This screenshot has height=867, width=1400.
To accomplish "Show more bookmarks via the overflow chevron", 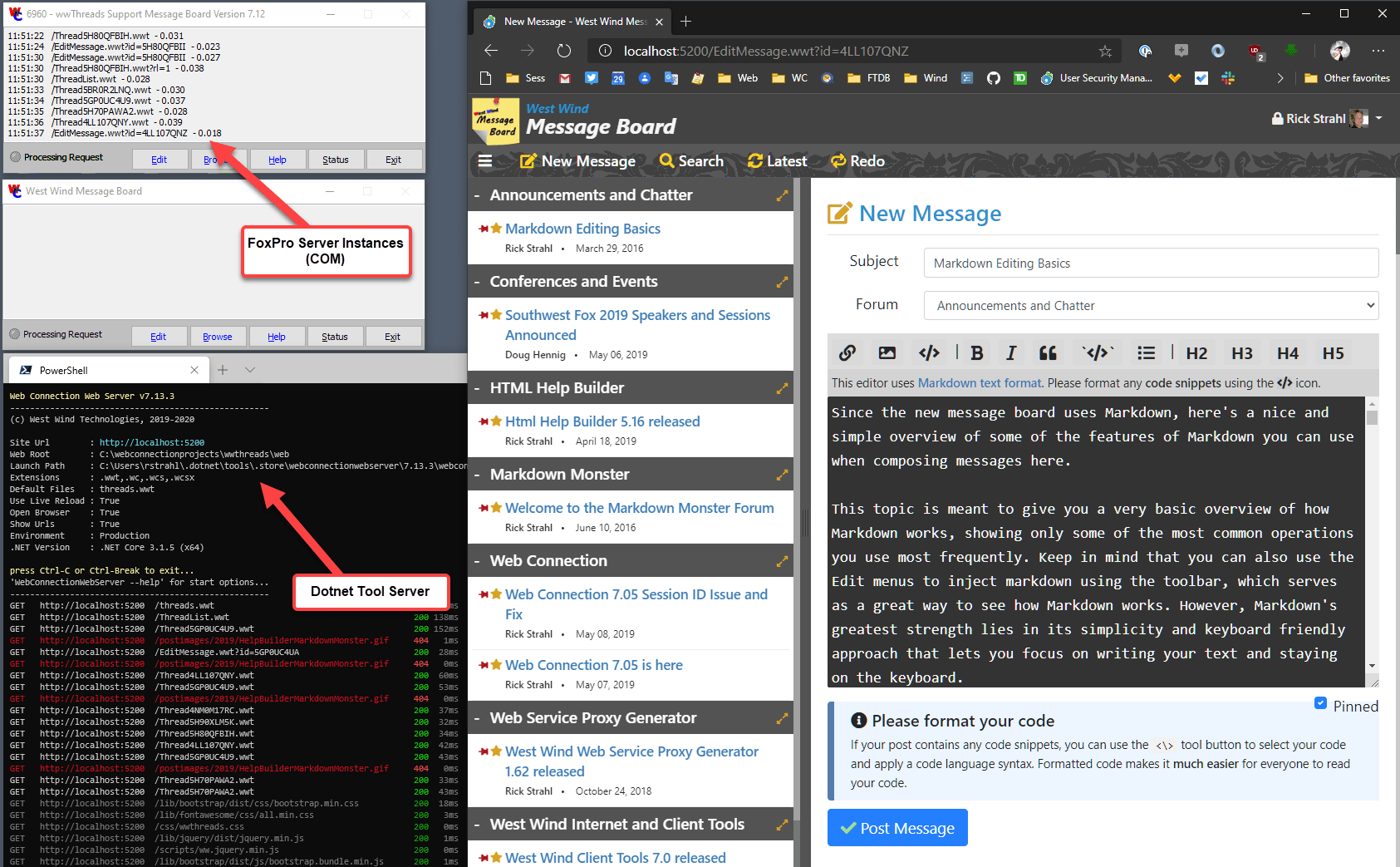I will [1280, 78].
